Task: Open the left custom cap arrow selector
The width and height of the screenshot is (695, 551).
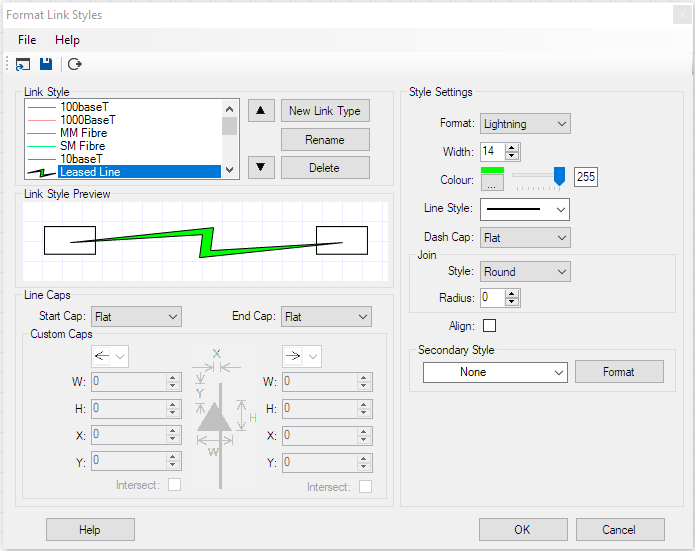Action: click(110, 356)
